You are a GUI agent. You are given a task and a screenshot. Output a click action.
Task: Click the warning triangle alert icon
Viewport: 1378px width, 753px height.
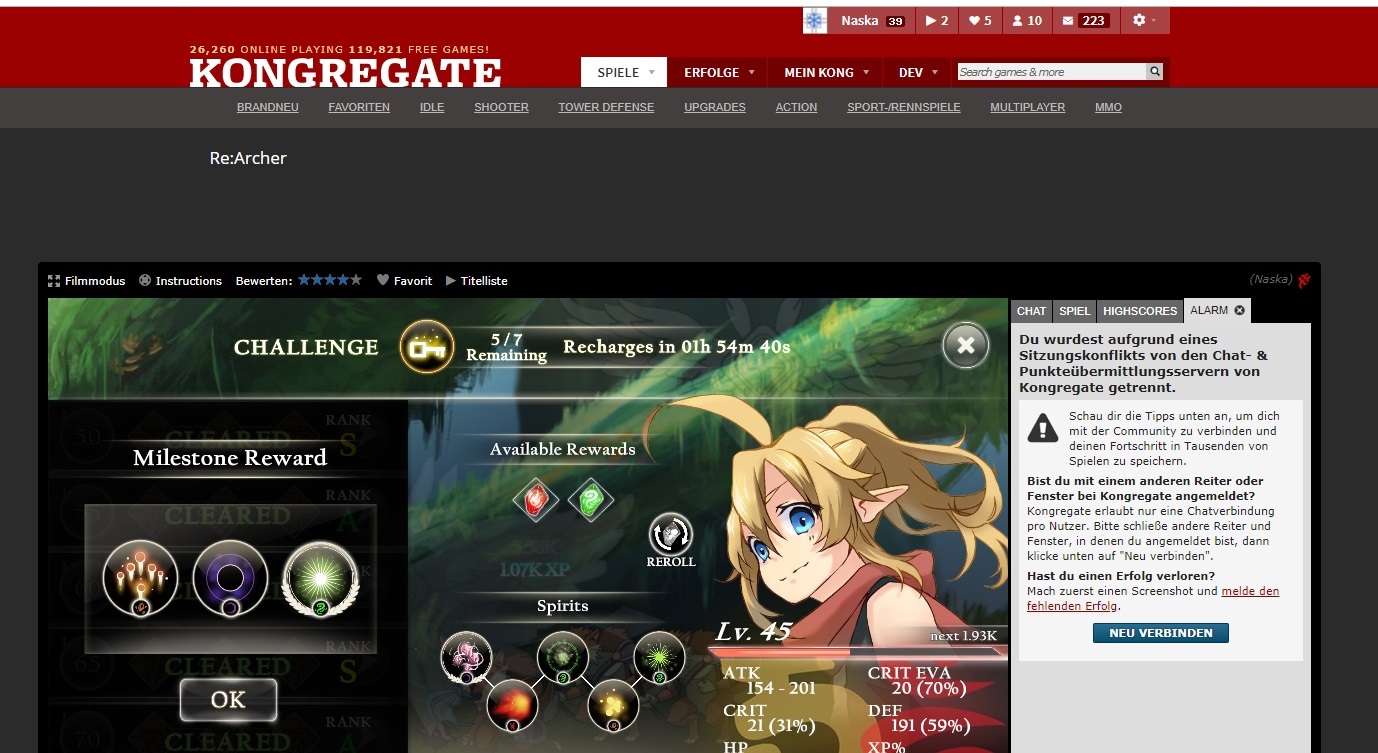point(1043,428)
